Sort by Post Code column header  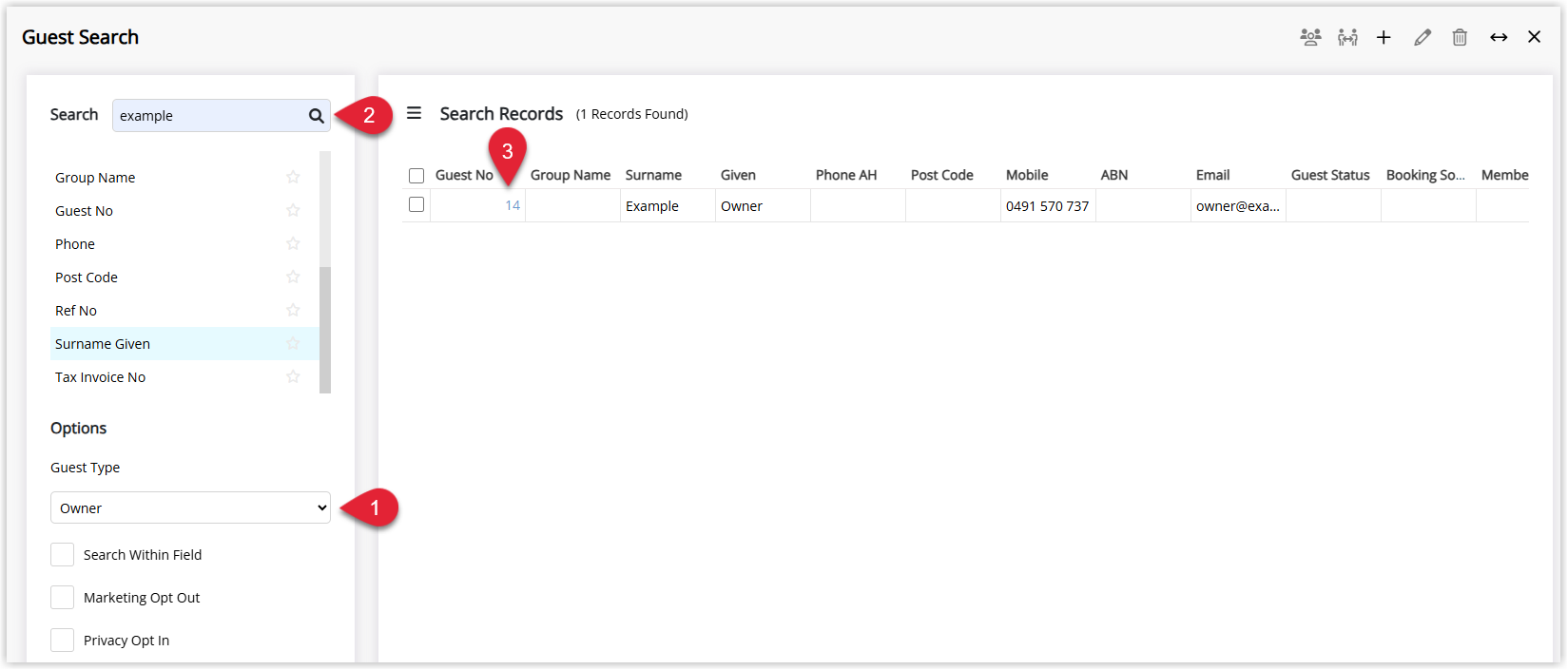point(942,175)
